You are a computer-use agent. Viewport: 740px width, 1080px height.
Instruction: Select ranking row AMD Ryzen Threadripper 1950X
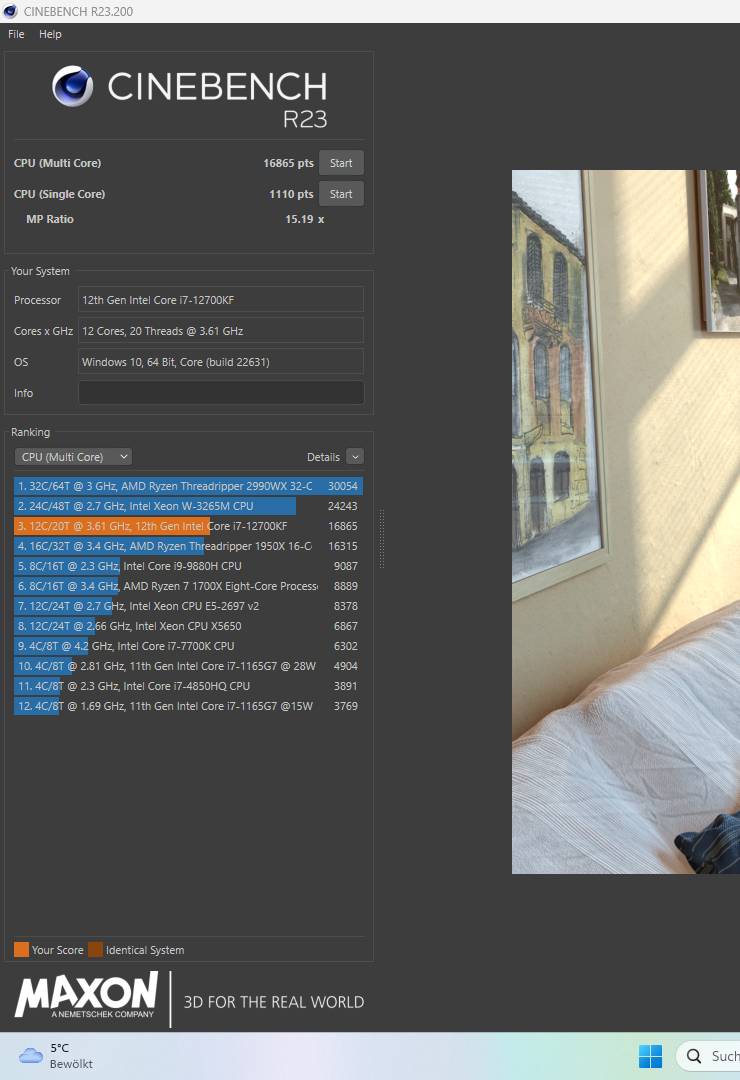(188, 546)
